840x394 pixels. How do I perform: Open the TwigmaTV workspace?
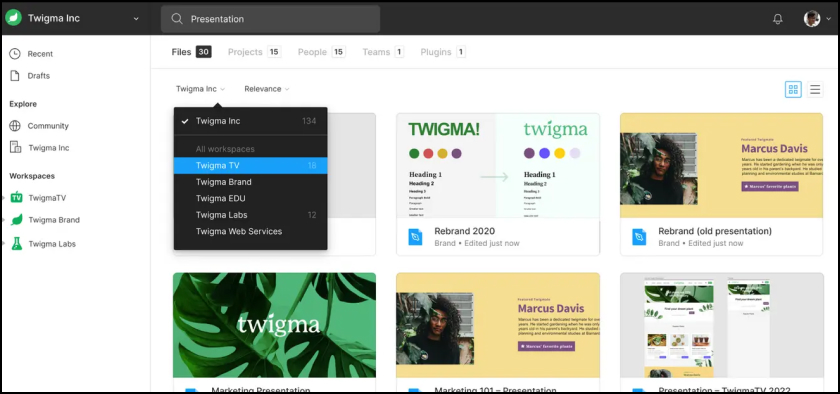pyautogui.click(x=47, y=198)
